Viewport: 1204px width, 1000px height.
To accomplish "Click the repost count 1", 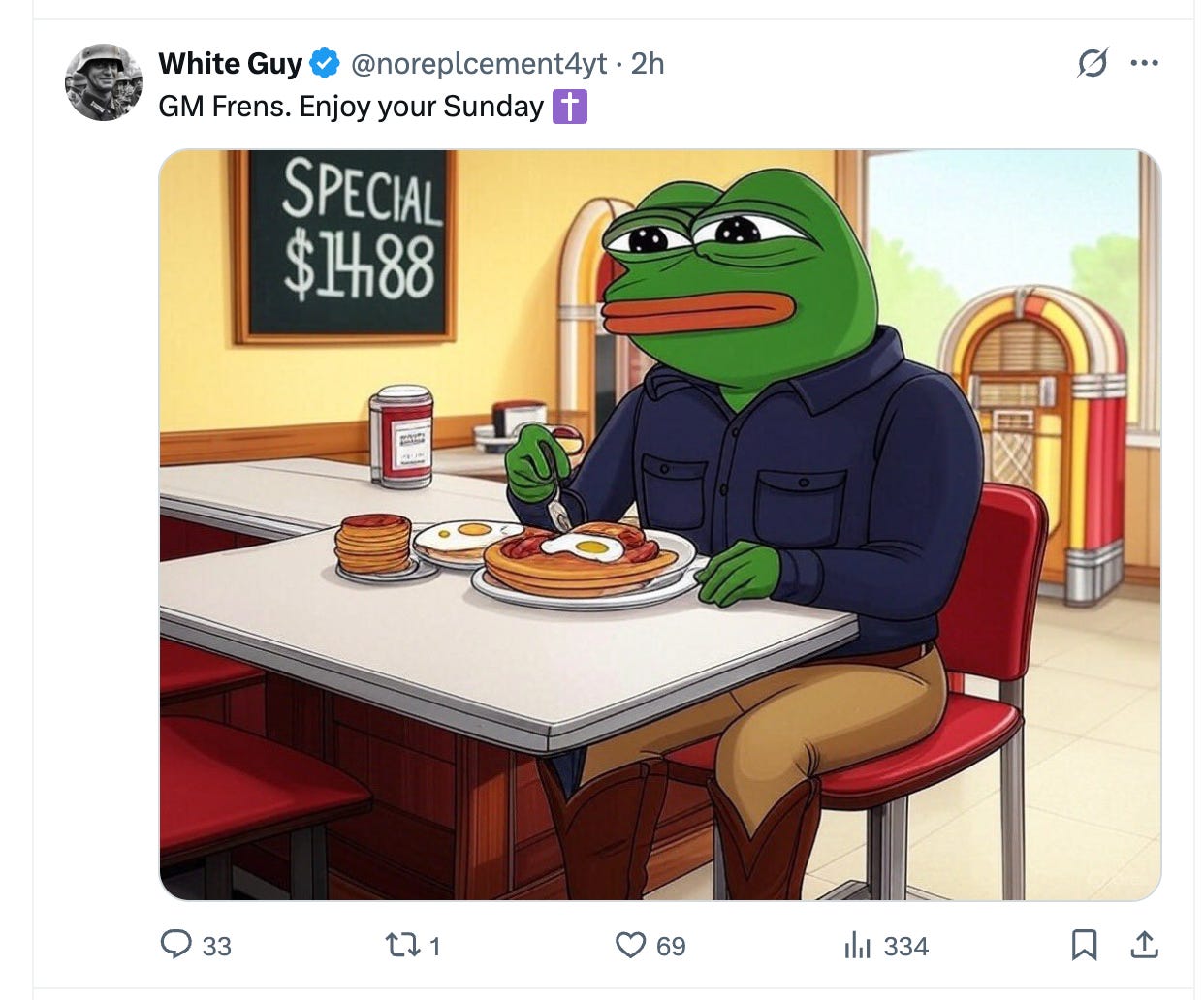I will pos(434,947).
